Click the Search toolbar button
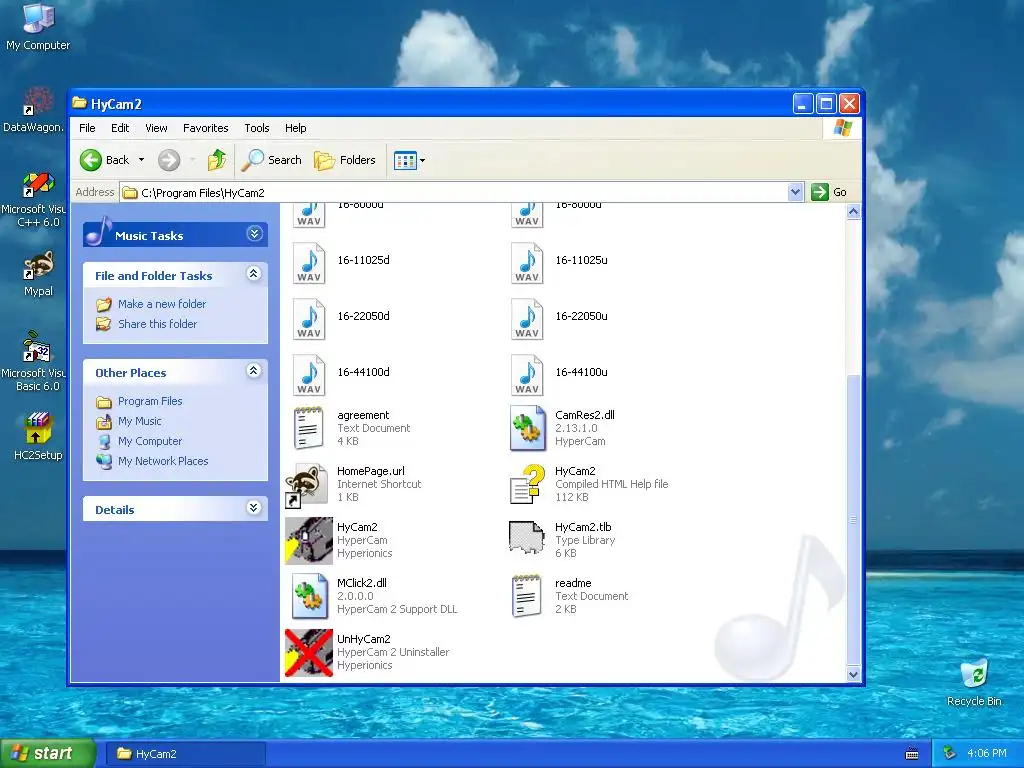Image resolution: width=1024 pixels, height=768 pixels. pos(272,160)
